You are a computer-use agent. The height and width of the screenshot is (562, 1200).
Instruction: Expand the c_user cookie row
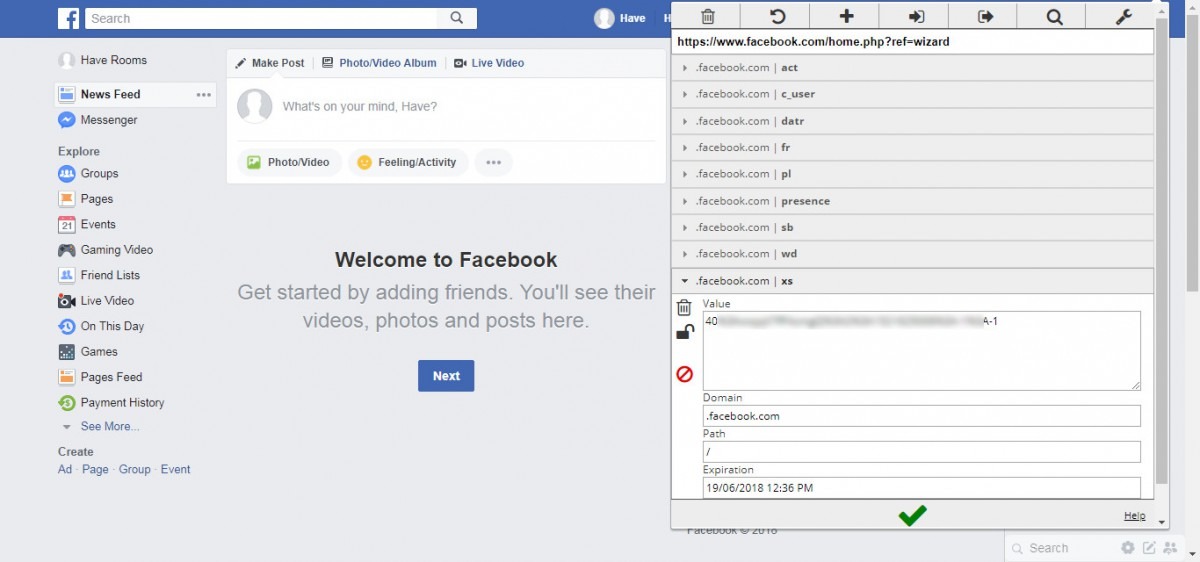coord(912,94)
